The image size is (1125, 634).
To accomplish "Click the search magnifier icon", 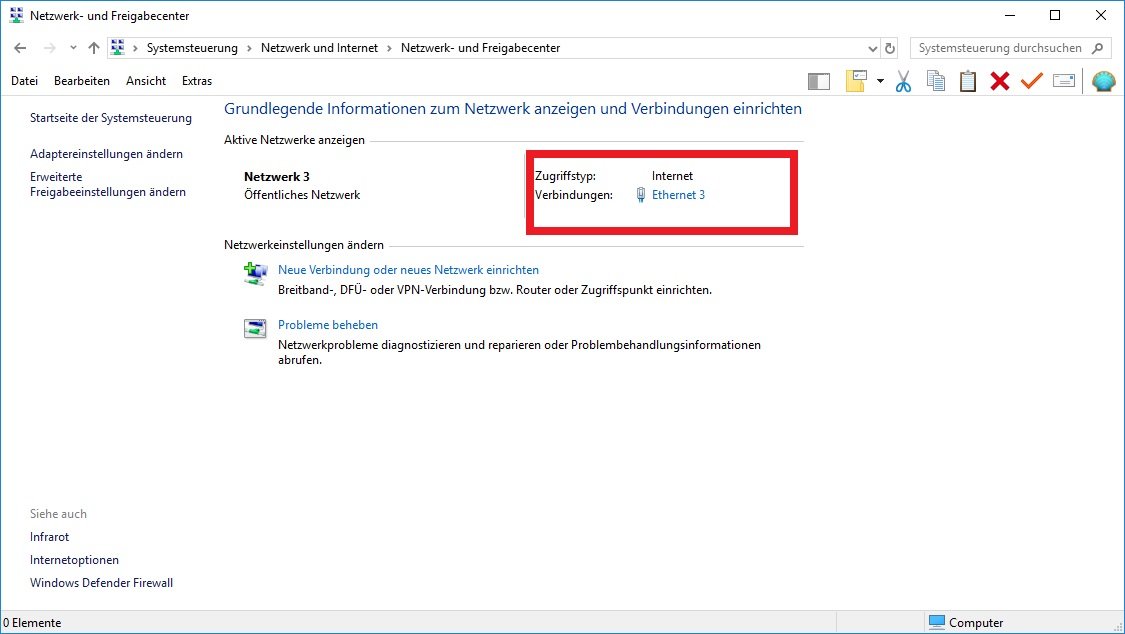I will pyautogui.click(x=1097, y=48).
